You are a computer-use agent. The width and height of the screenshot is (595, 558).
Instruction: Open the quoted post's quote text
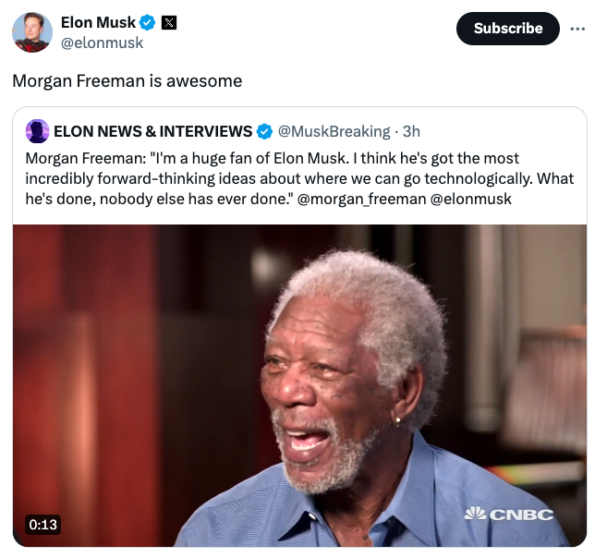coord(300,178)
